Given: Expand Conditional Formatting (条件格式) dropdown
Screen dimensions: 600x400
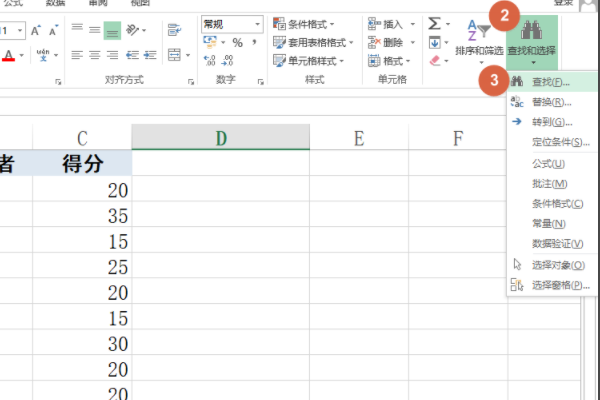Looking at the screenshot, I should pos(308,23).
